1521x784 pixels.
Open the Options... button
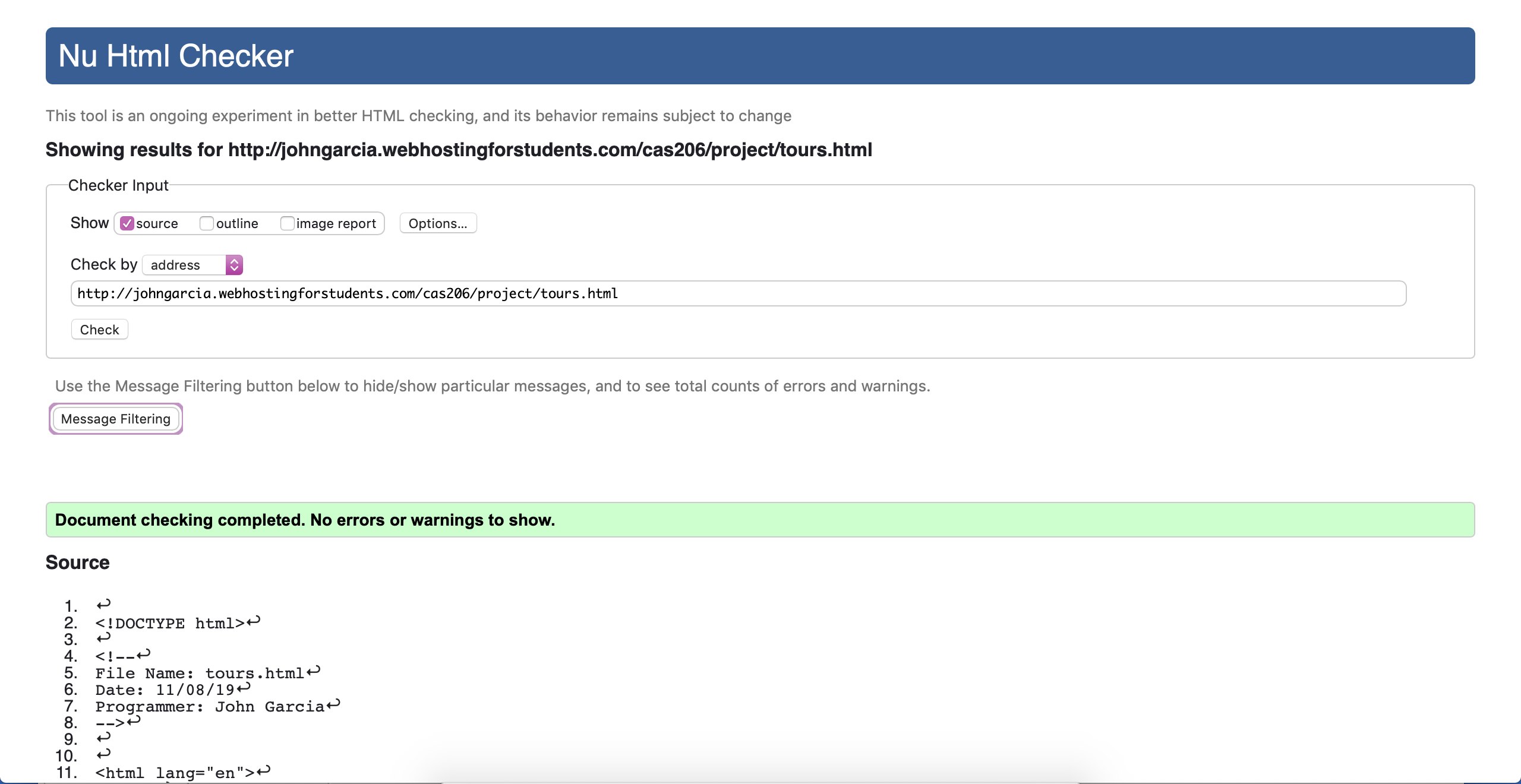438,223
